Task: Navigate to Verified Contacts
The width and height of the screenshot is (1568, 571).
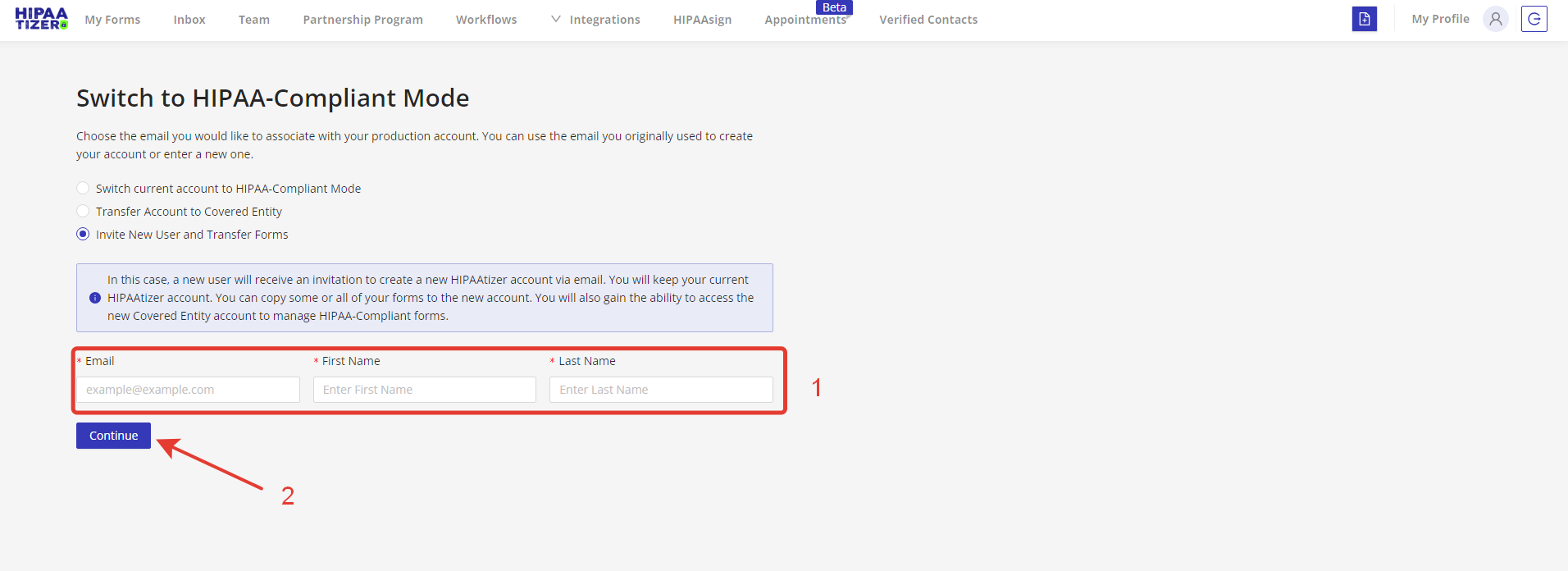Action: tap(928, 20)
